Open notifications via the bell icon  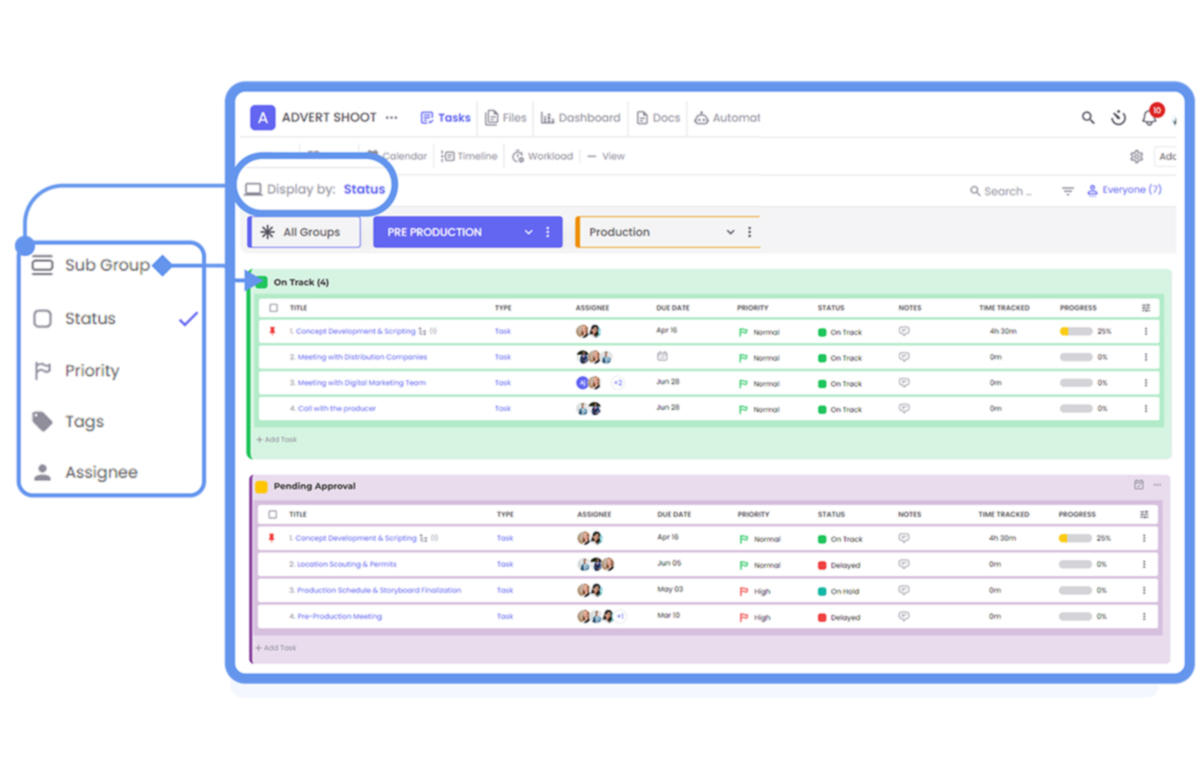[1148, 117]
